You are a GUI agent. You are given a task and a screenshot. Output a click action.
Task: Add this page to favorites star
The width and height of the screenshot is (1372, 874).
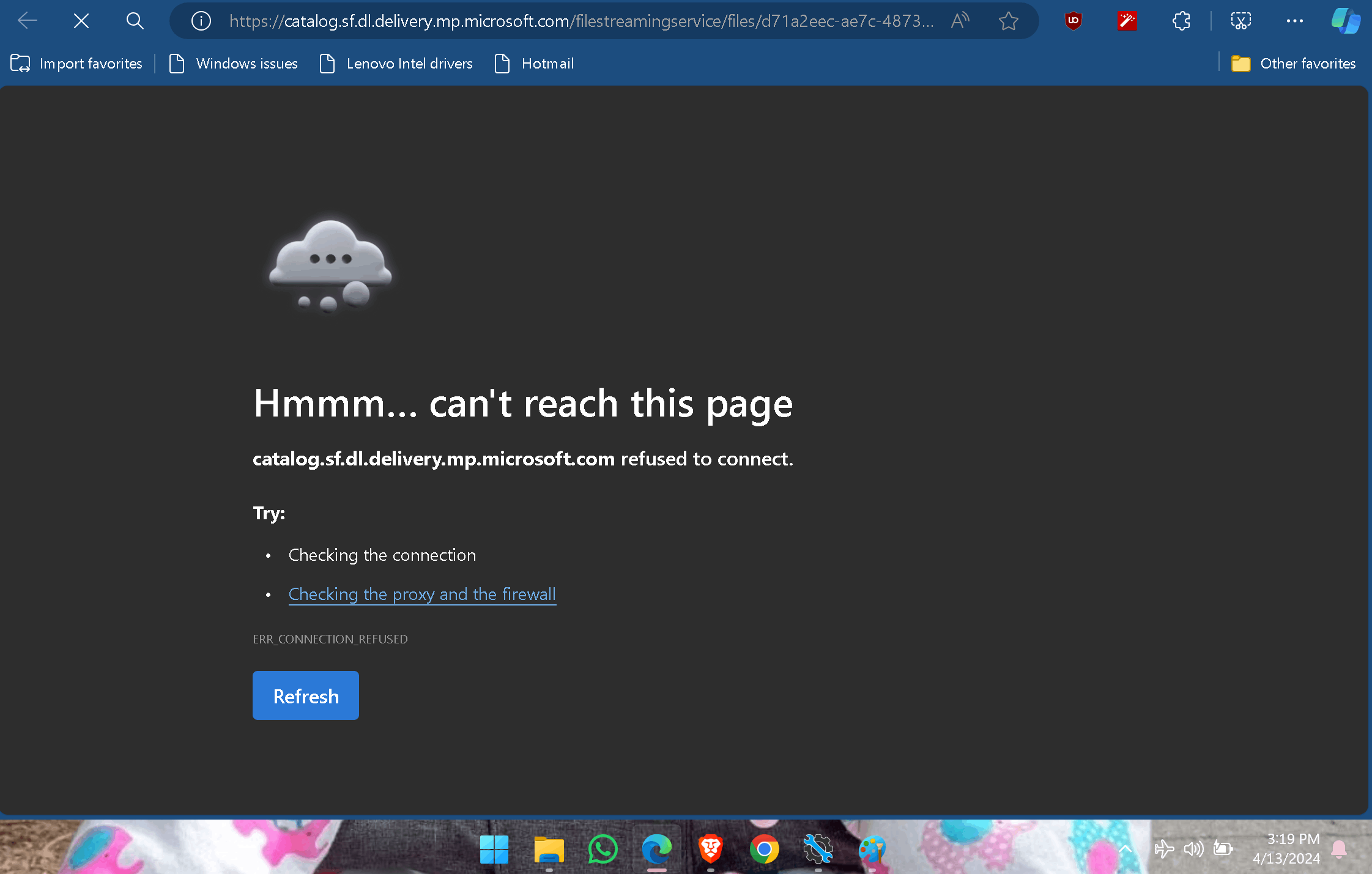click(x=1008, y=21)
